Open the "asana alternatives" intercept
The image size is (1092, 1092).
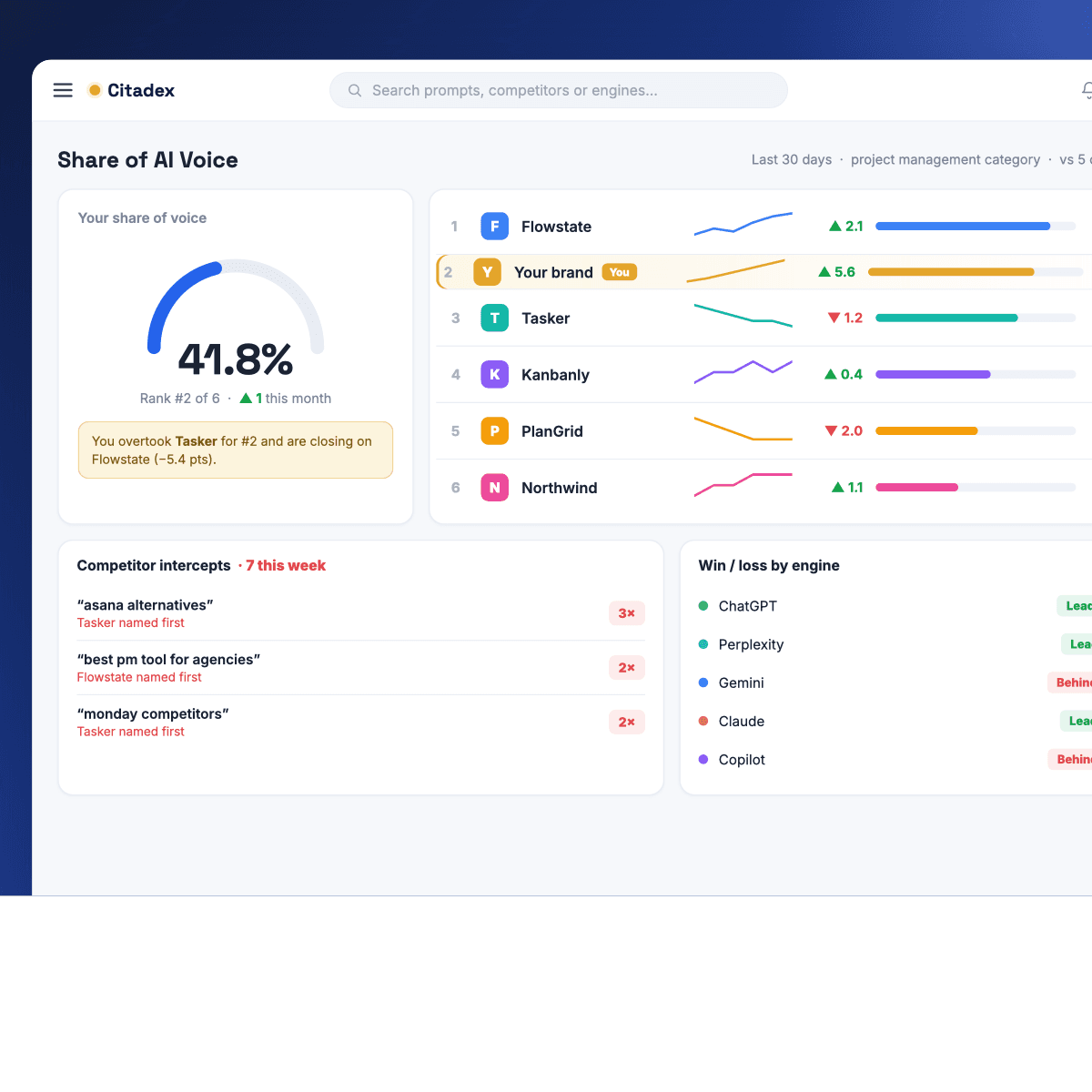coord(360,613)
